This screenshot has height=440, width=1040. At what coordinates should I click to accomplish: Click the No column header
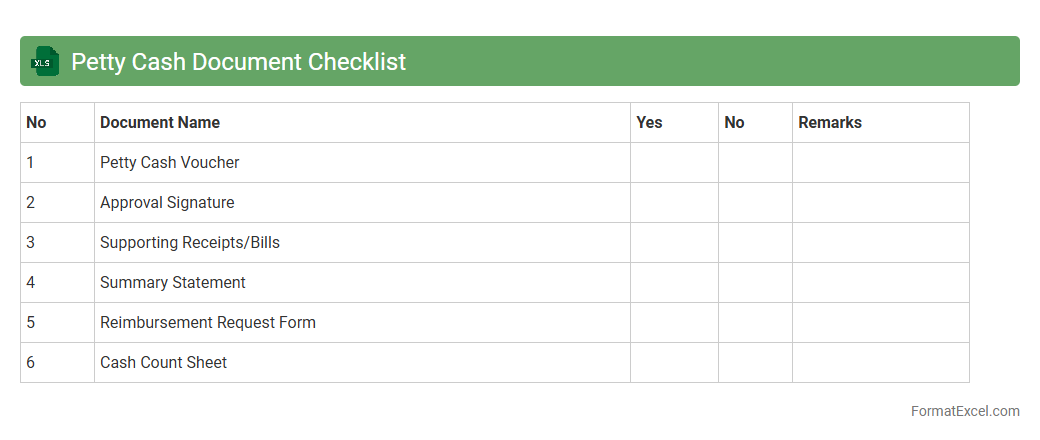734,122
